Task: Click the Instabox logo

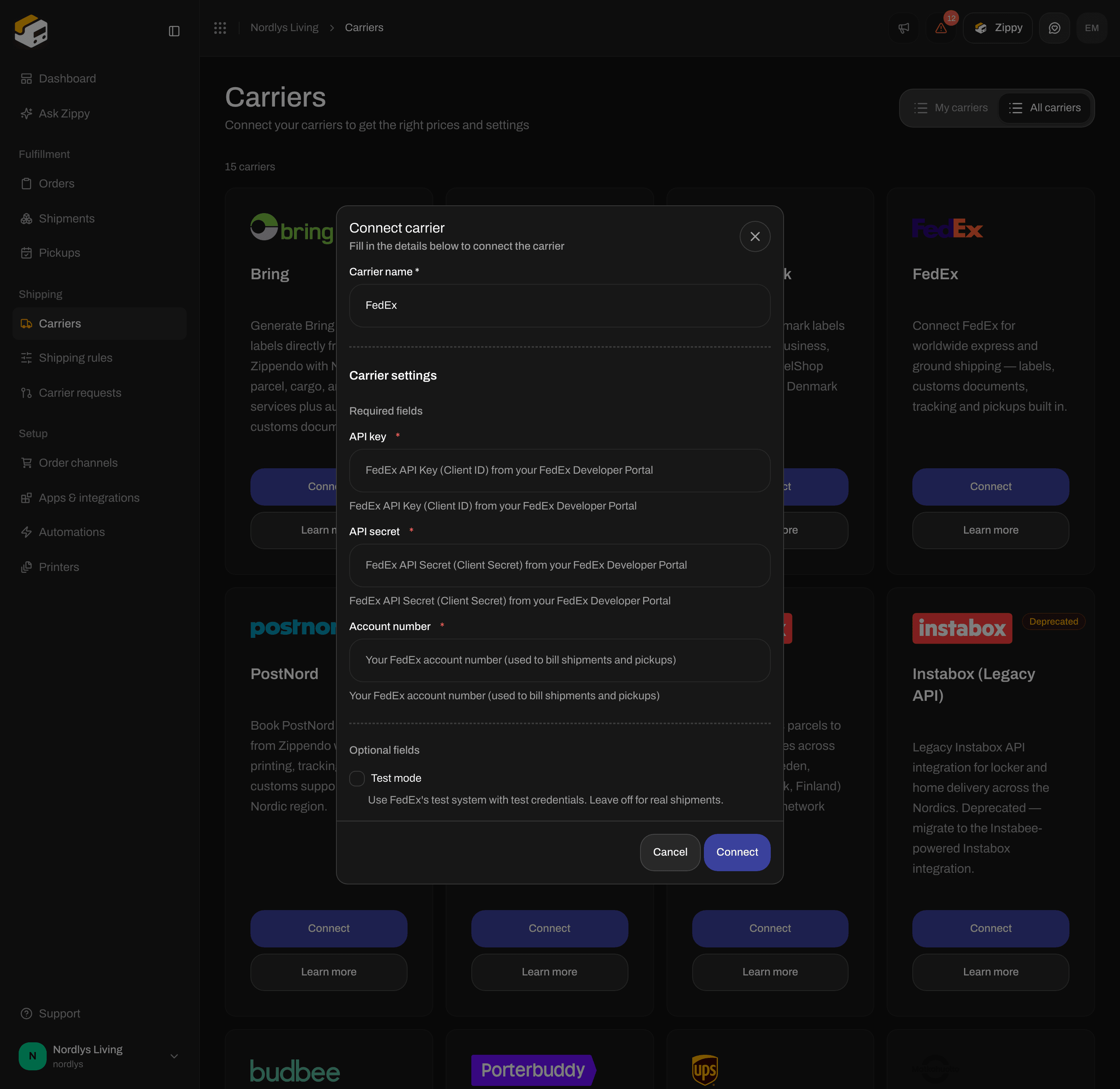Action: coord(962,628)
